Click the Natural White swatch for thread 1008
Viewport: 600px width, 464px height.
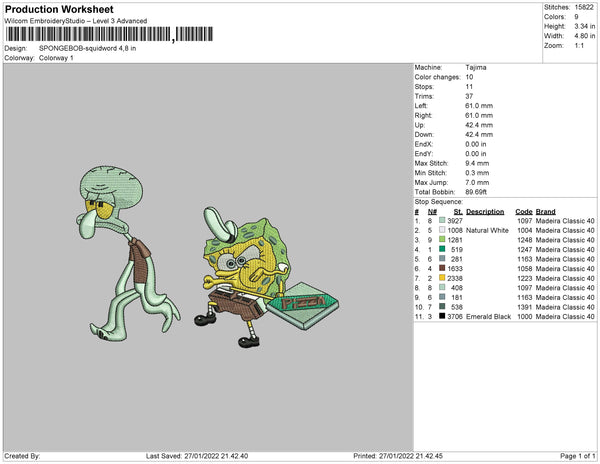point(442,230)
